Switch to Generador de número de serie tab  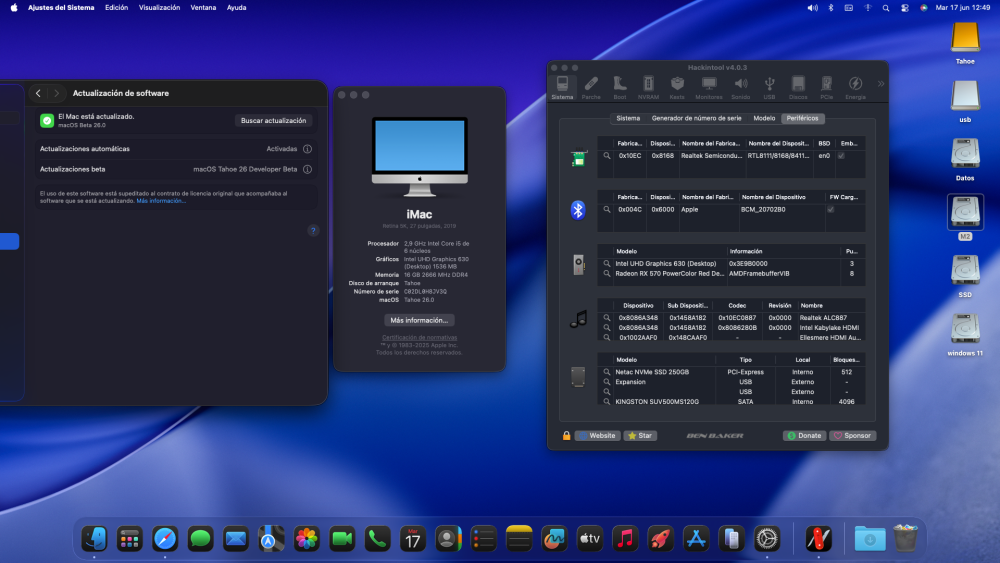pos(696,118)
